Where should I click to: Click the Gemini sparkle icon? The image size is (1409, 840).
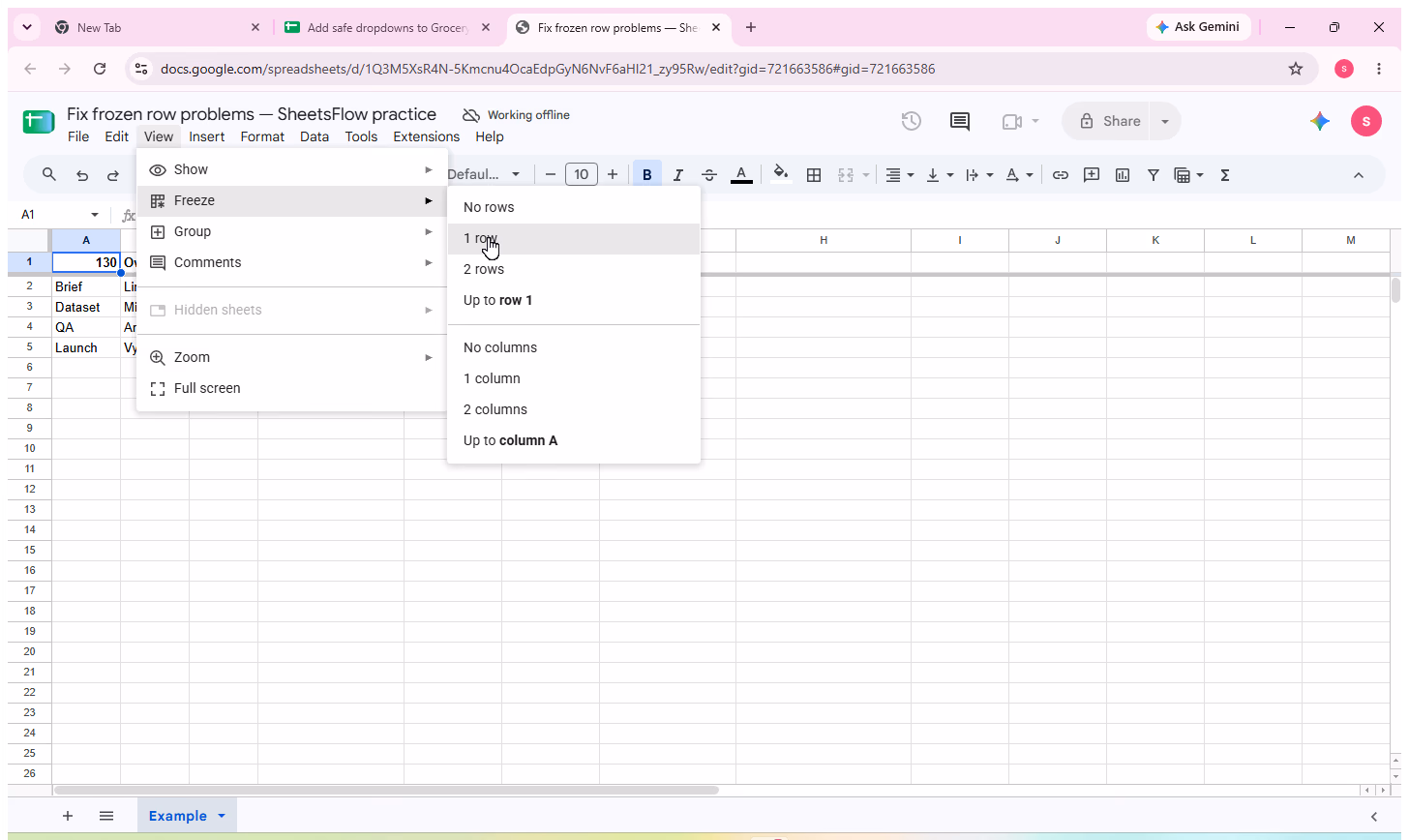coord(1319,121)
